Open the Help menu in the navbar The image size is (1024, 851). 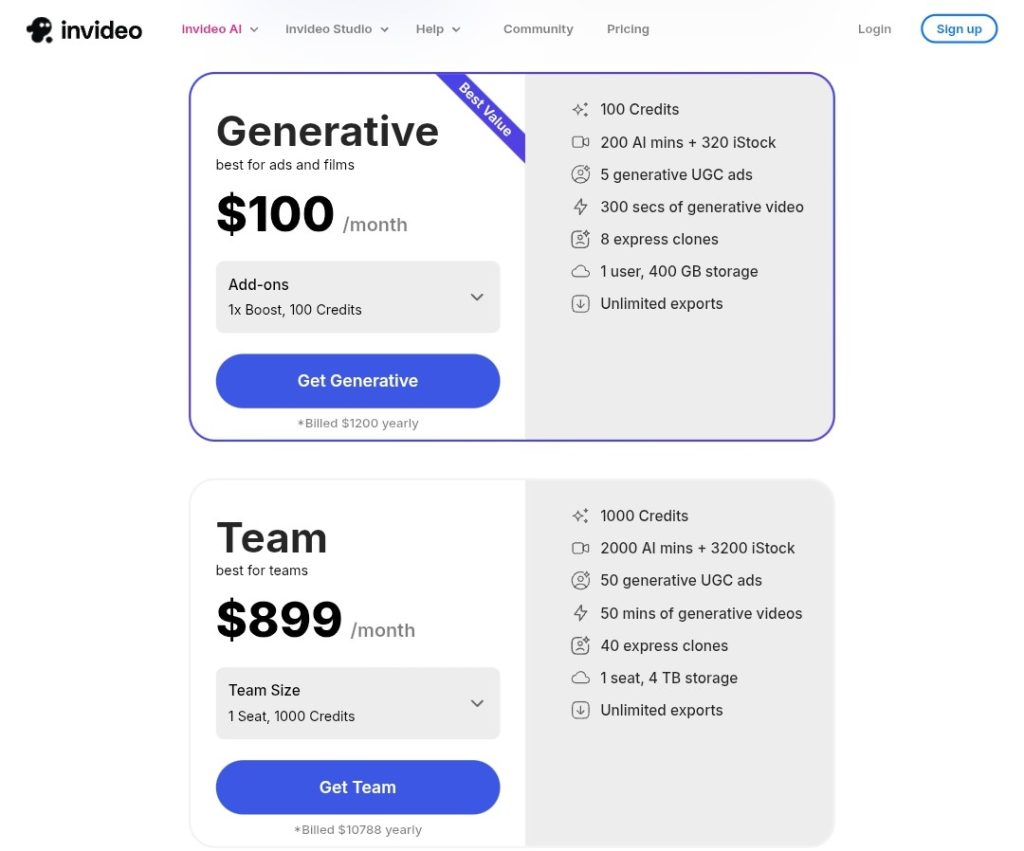(438, 29)
